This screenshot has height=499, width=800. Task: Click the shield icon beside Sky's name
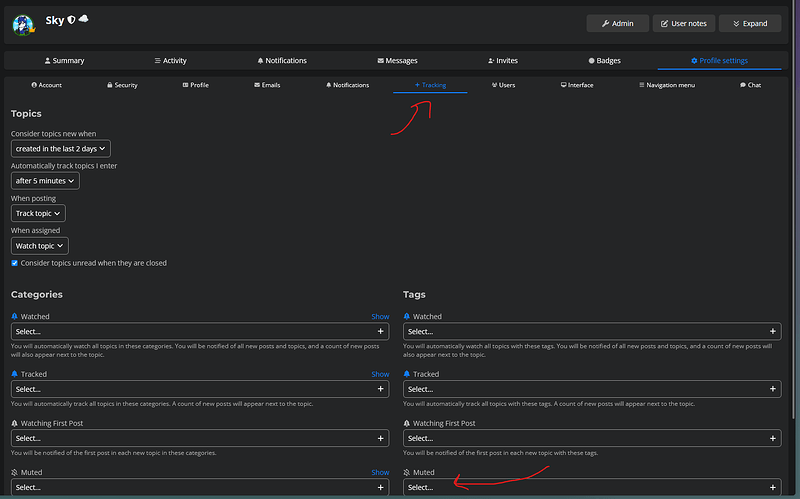(71, 20)
